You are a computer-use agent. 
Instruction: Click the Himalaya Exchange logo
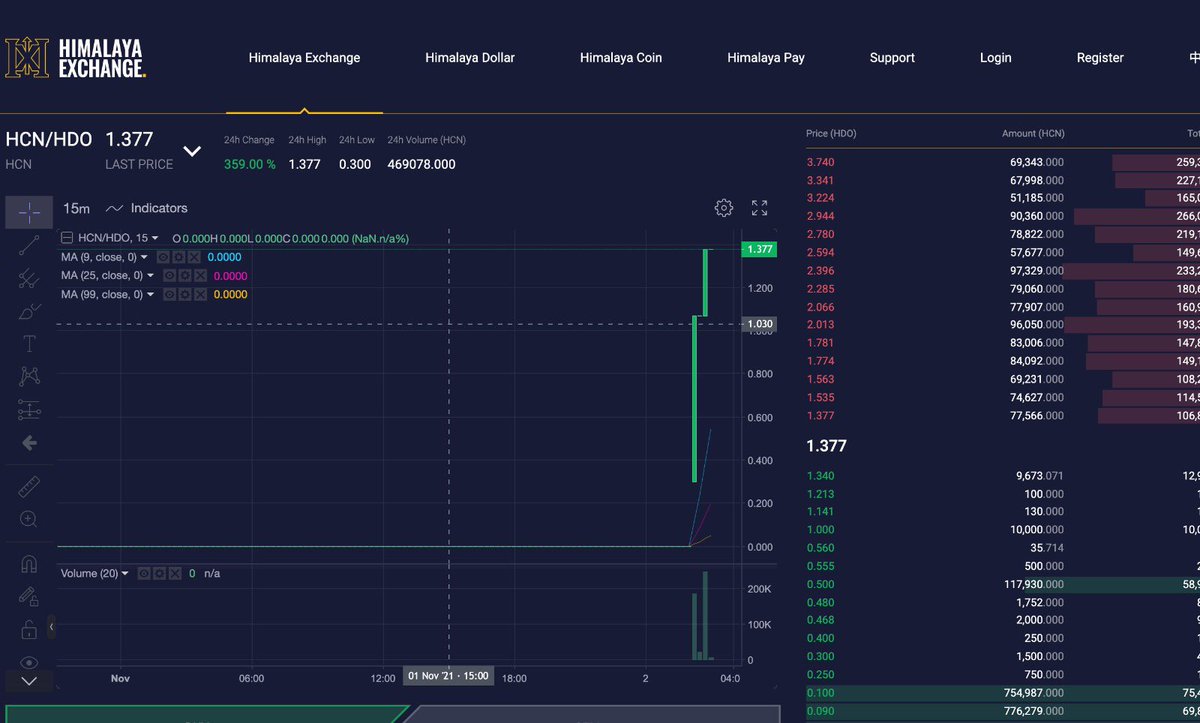(75, 58)
